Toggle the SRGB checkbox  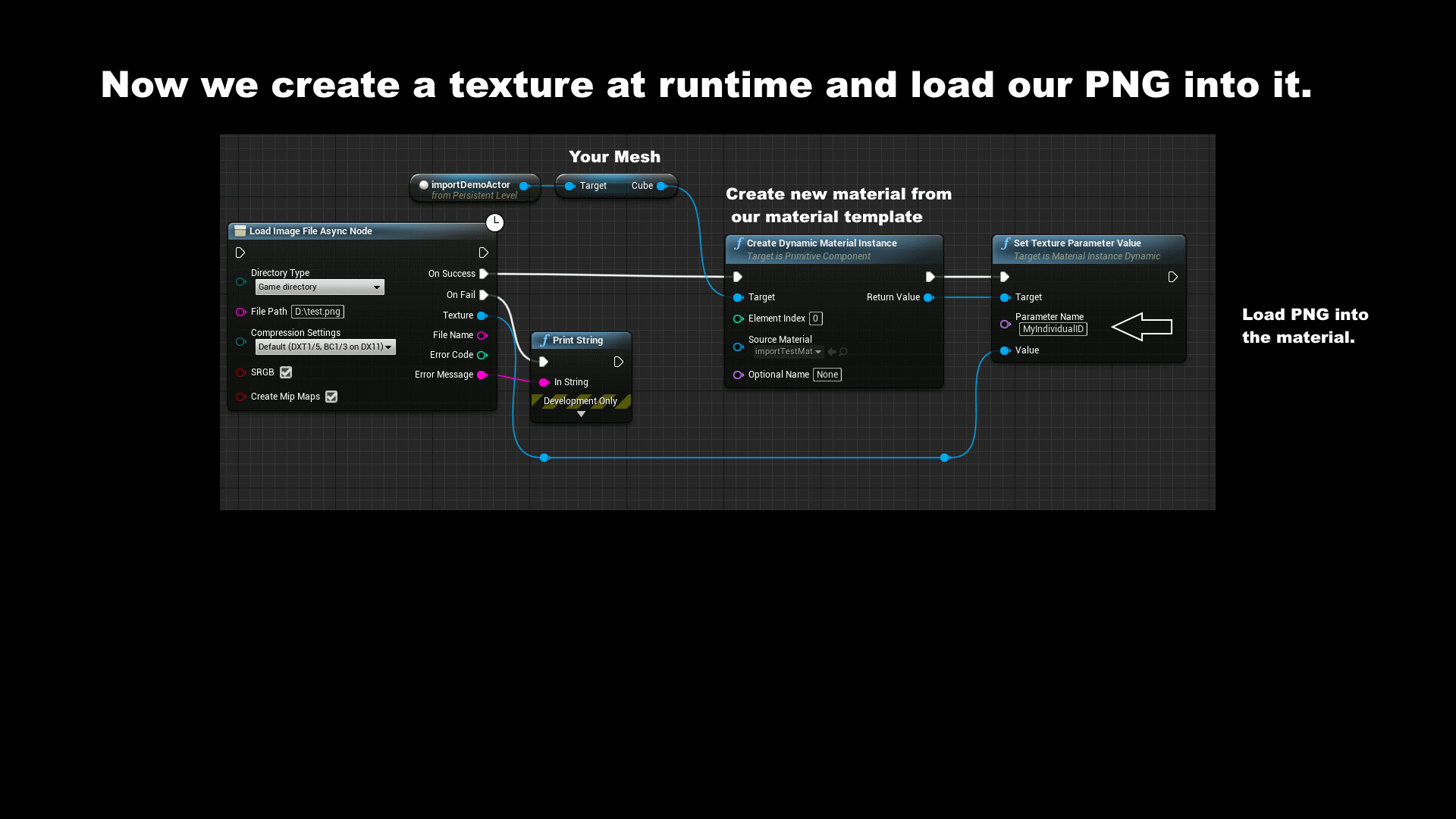[x=286, y=372]
